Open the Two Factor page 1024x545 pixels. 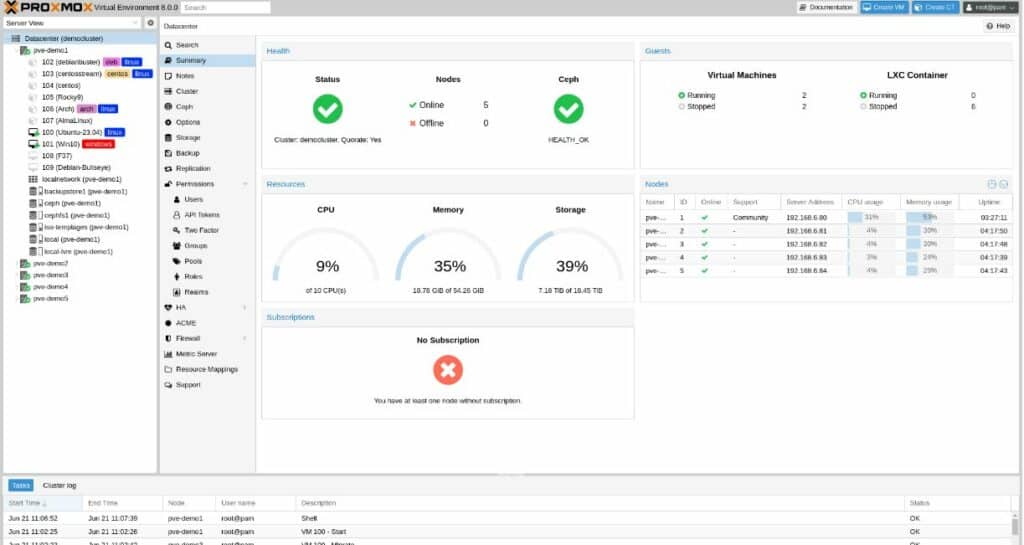click(x=206, y=230)
